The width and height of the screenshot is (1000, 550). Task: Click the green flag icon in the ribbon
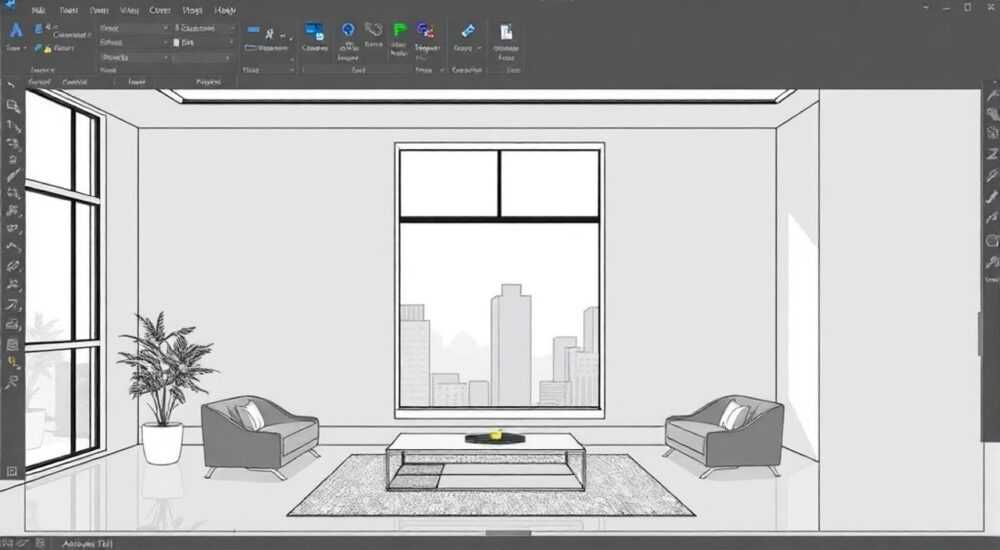[x=400, y=30]
